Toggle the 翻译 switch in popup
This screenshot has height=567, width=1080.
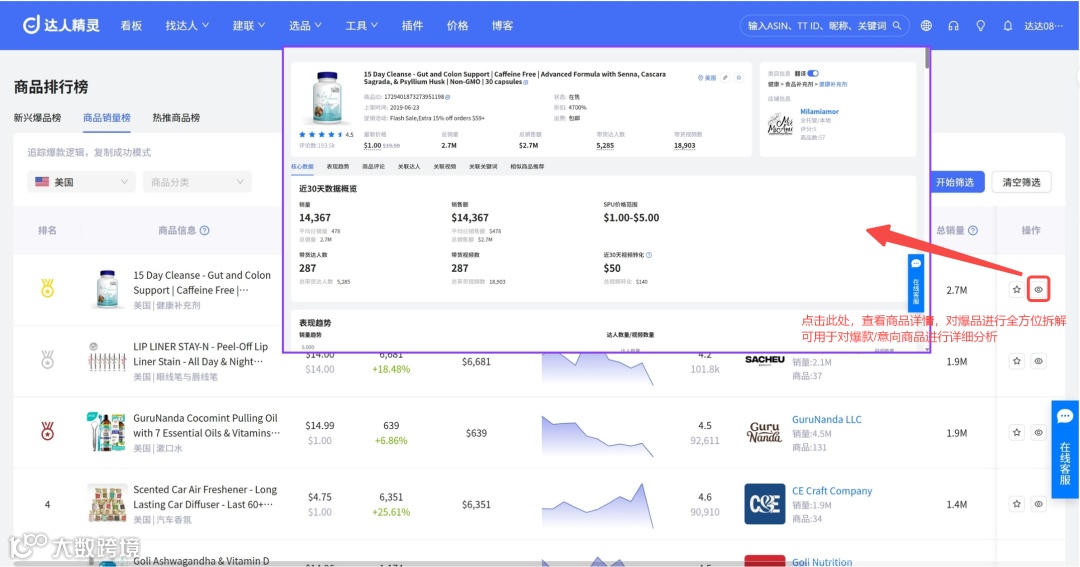coord(813,74)
